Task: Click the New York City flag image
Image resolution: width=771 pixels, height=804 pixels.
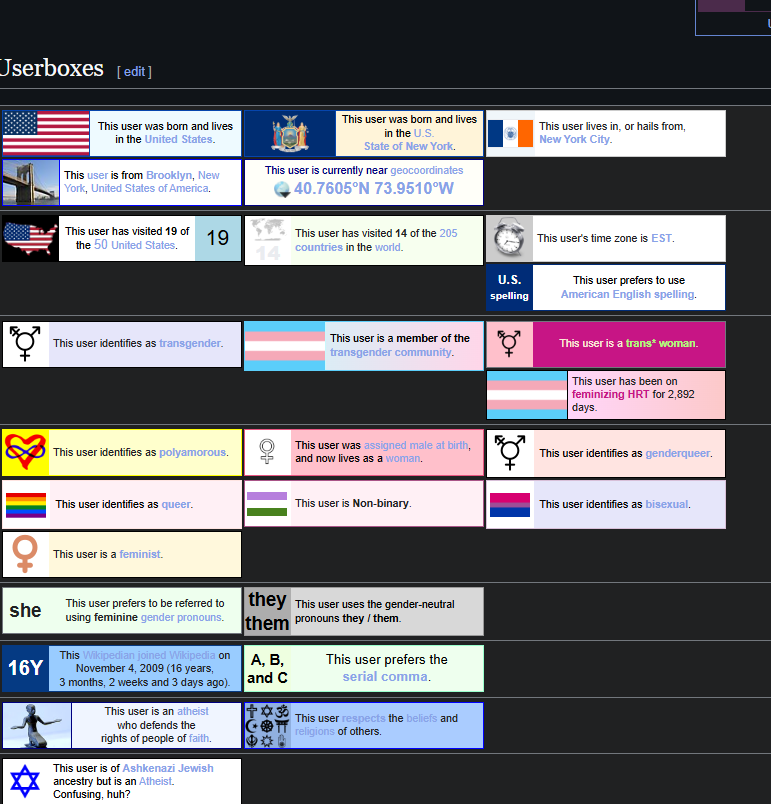Action: click(x=510, y=133)
